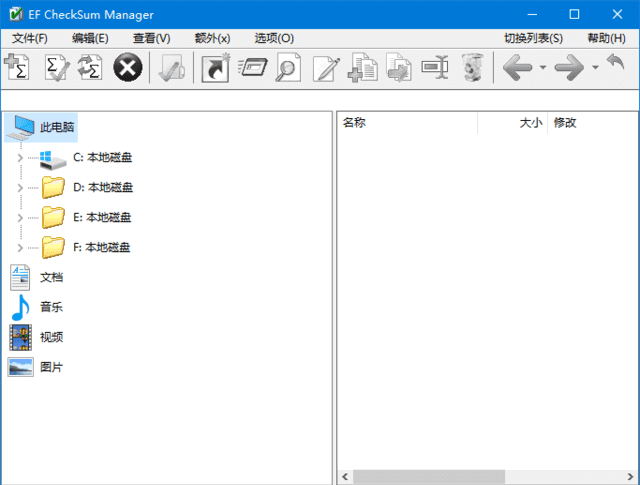This screenshot has width=640, height=485.
Task: Click the curved up-level arrow icon
Action: 615,62
